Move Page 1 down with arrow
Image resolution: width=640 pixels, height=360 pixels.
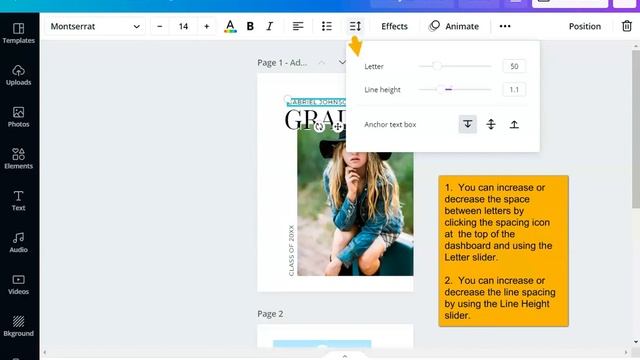pyautogui.click(x=341, y=62)
